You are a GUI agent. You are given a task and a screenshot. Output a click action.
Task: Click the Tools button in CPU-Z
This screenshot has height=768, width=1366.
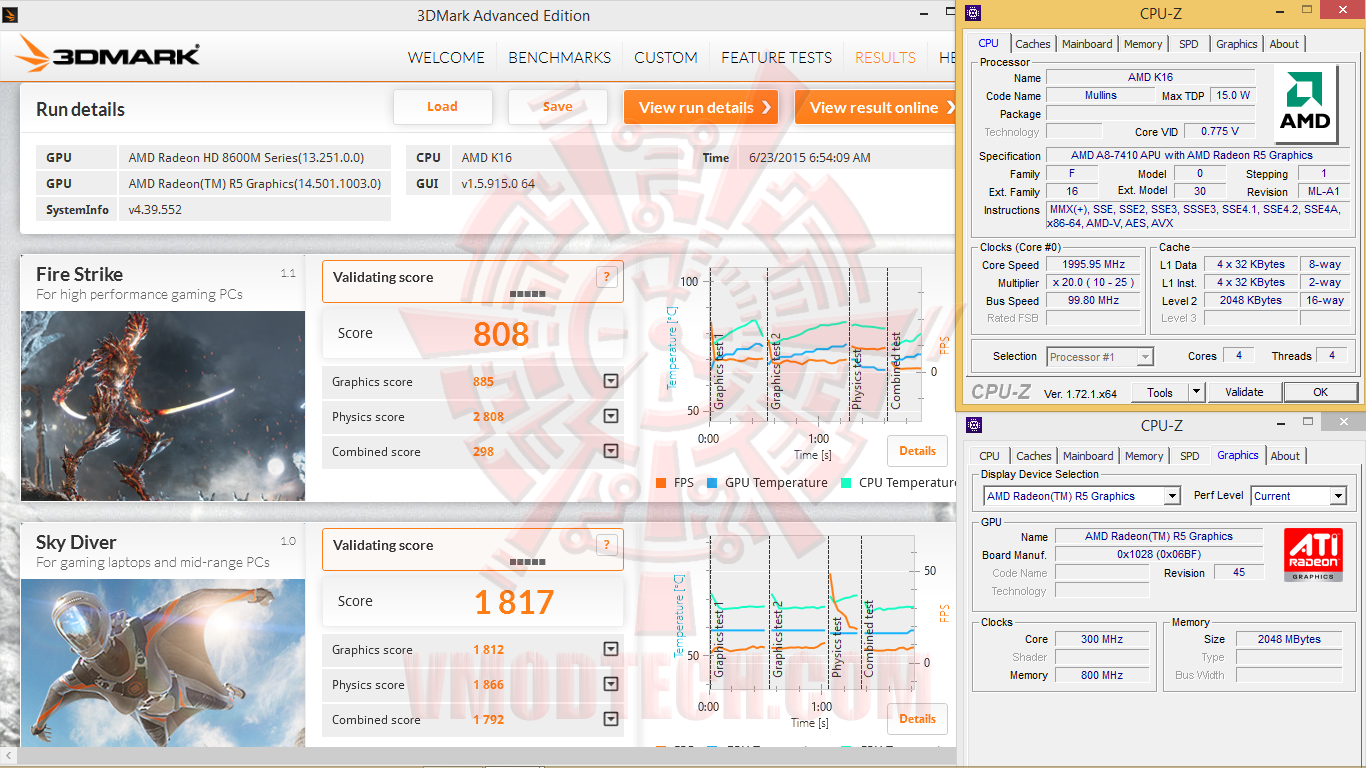coord(1160,392)
